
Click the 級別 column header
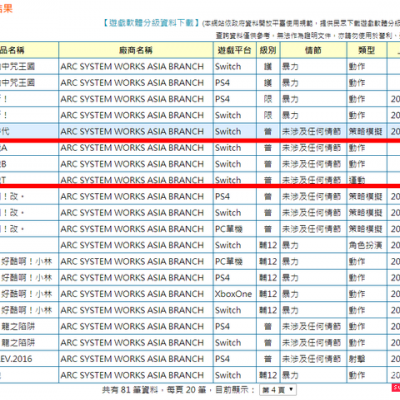(x=268, y=50)
